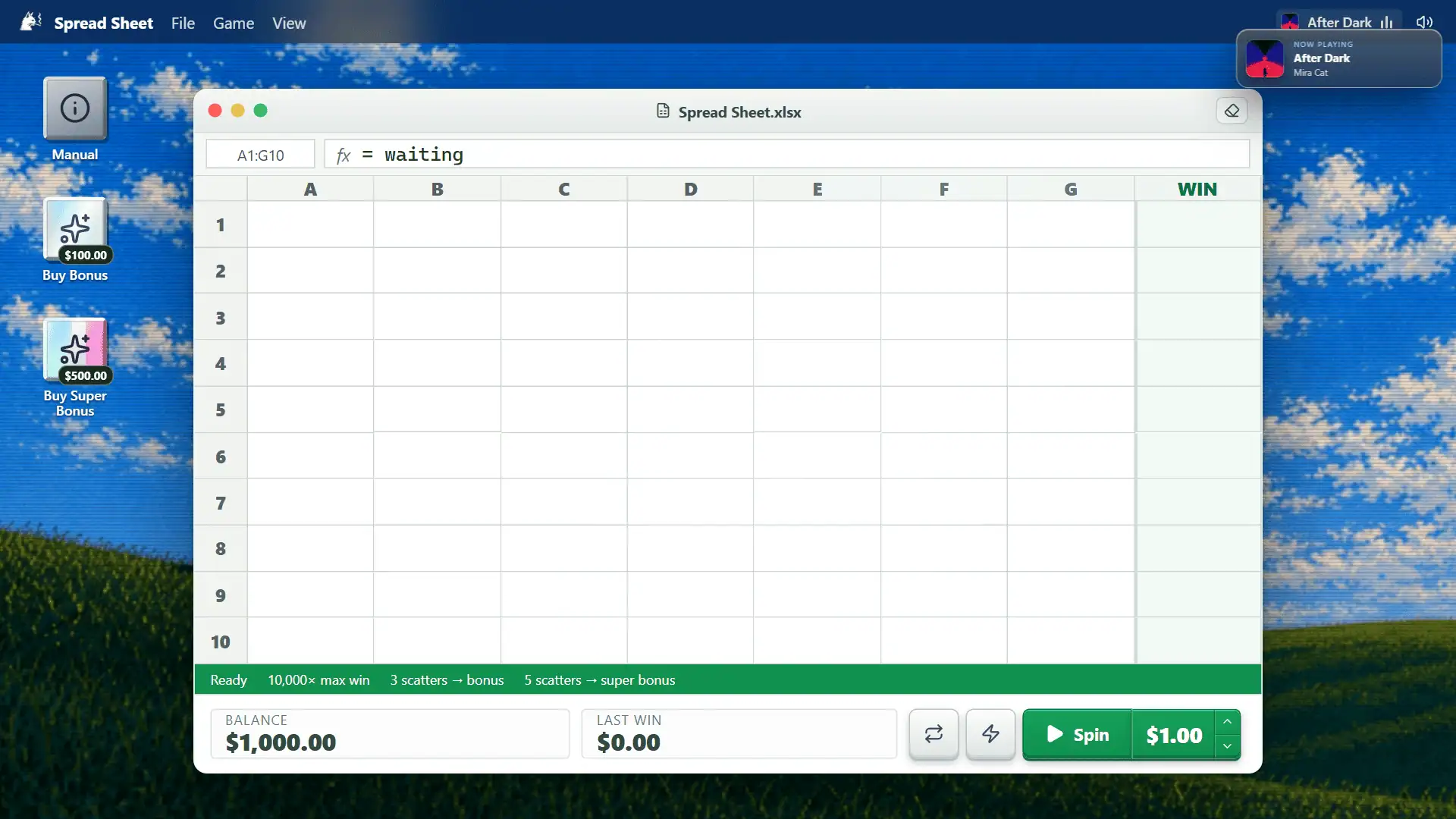Click the eraser clear icon in title bar
Image resolution: width=1456 pixels, height=819 pixels.
(1232, 111)
